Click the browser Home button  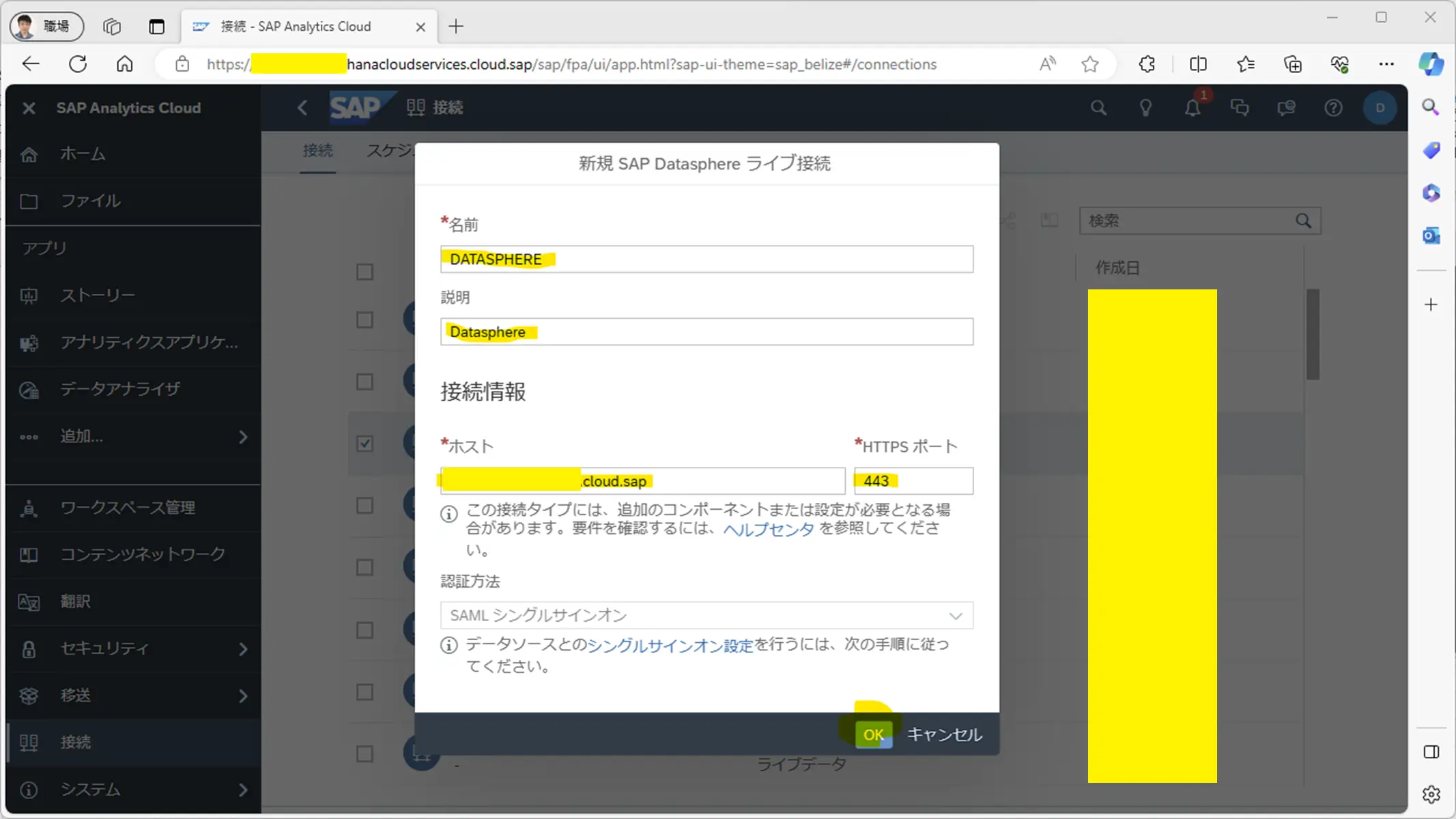124,64
